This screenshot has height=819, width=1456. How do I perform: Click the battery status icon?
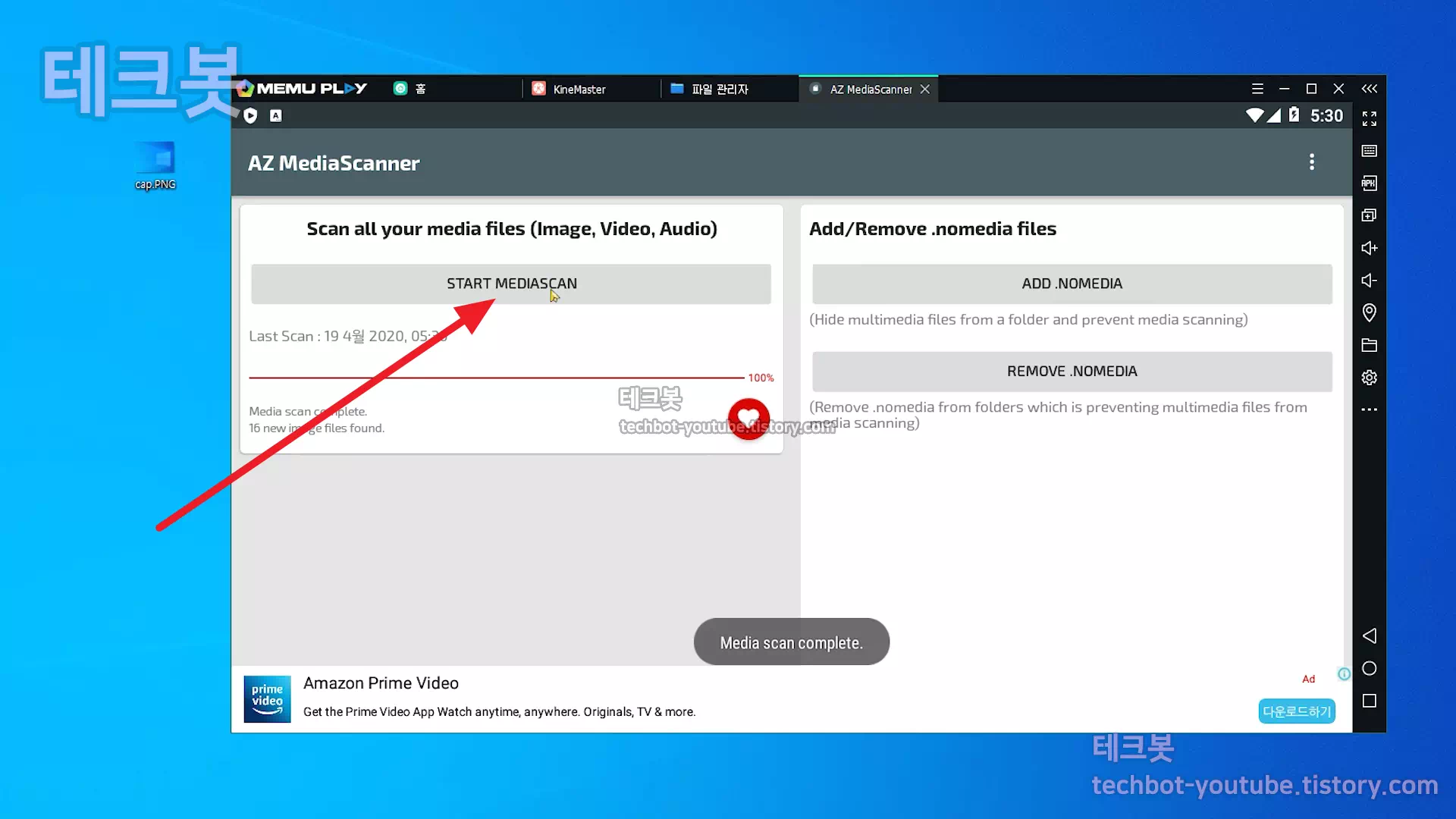(x=1294, y=115)
